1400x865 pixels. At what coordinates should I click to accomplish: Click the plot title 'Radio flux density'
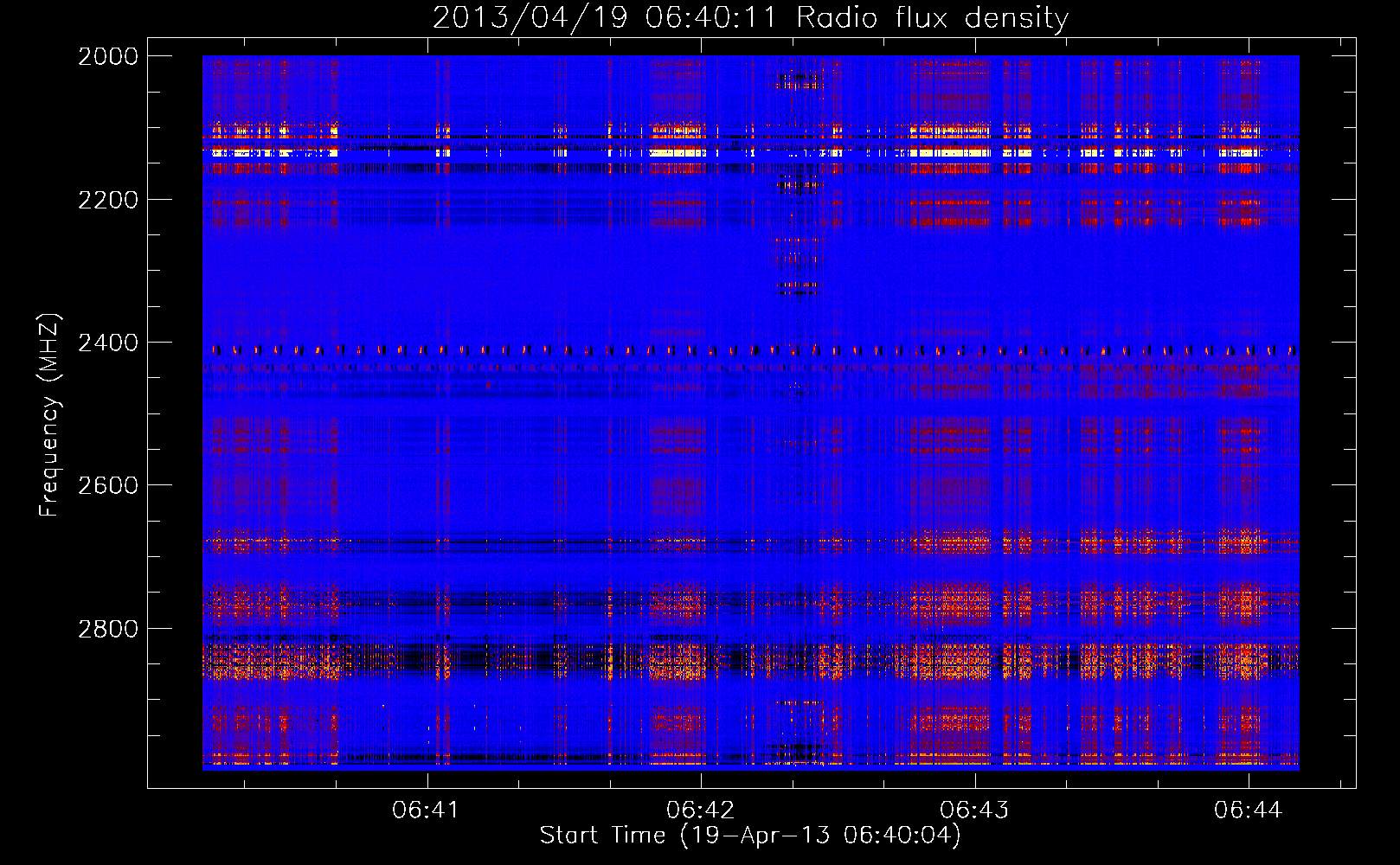point(933,18)
